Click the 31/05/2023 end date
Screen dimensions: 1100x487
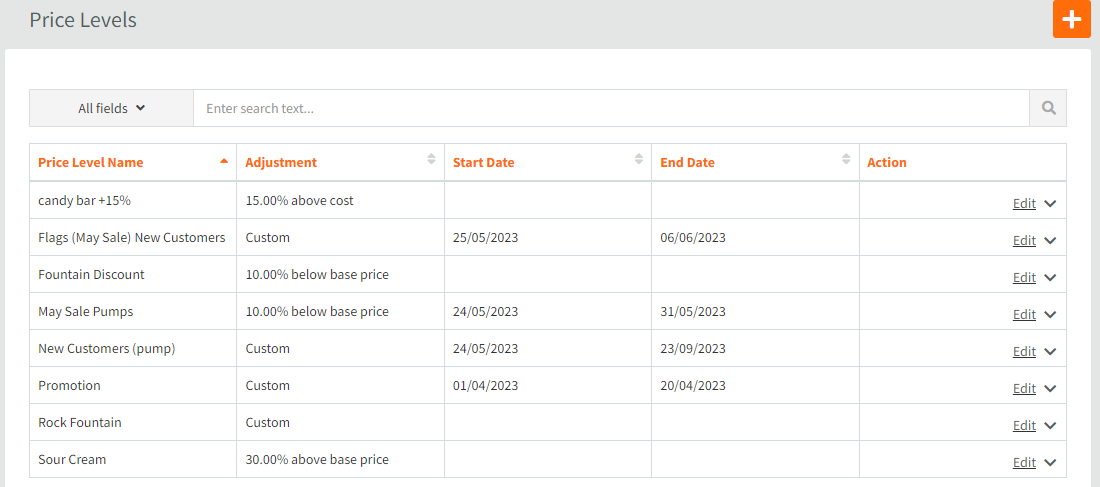693,312
